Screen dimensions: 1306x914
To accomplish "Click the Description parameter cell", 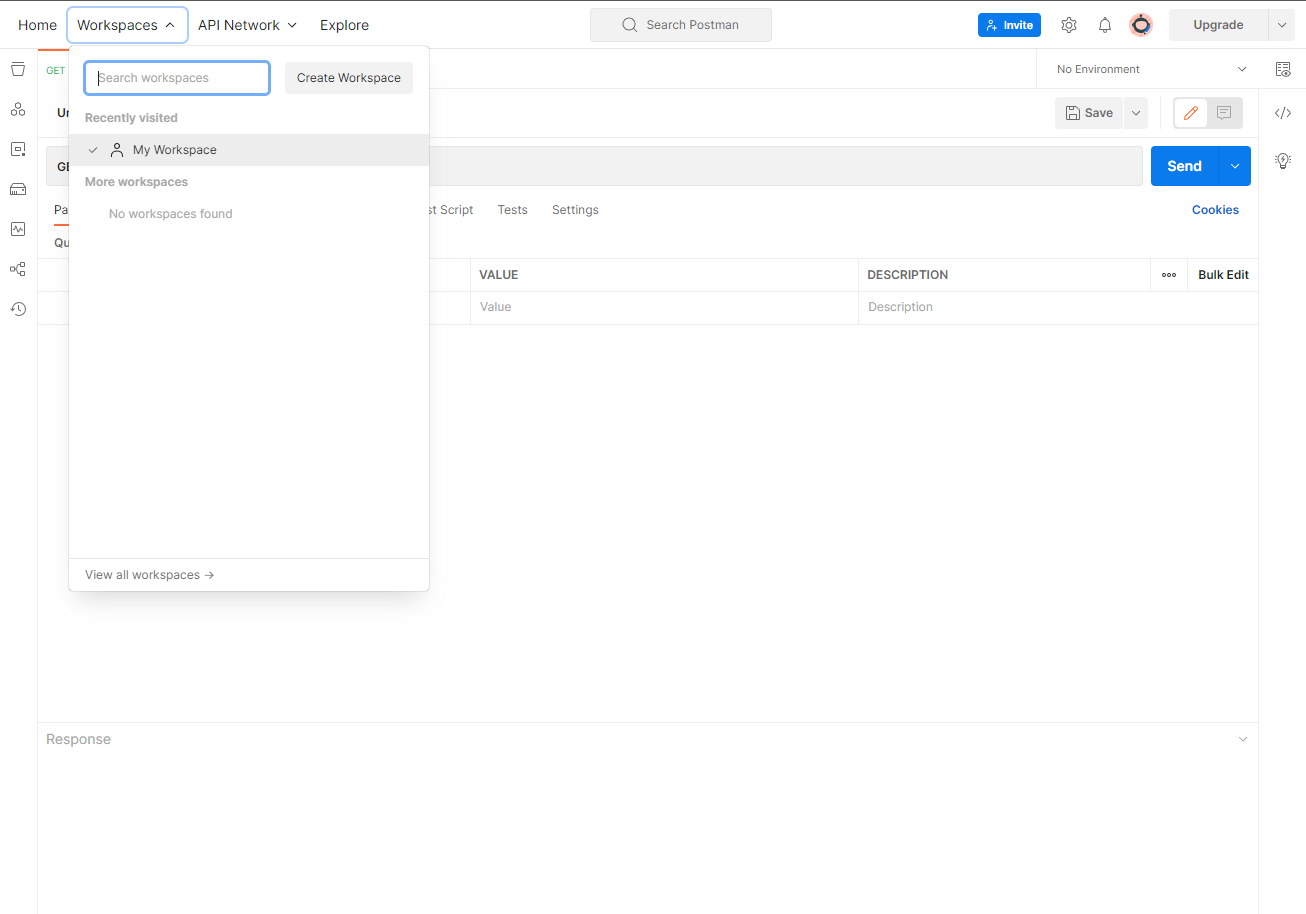I will pyautogui.click(x=1058, y=307).
